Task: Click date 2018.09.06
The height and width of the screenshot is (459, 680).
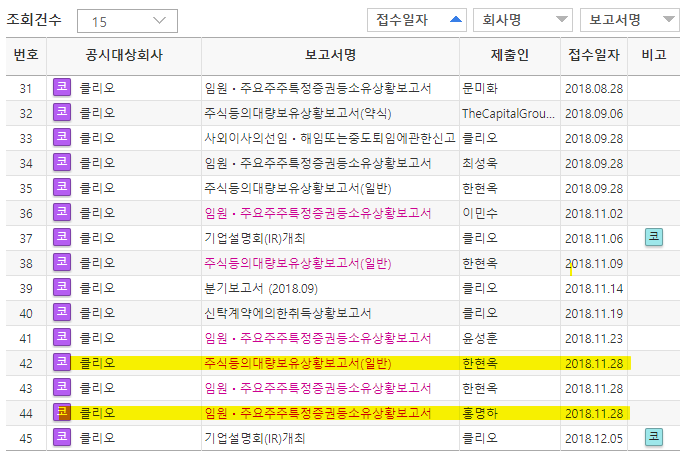Action: coord(594,114)
